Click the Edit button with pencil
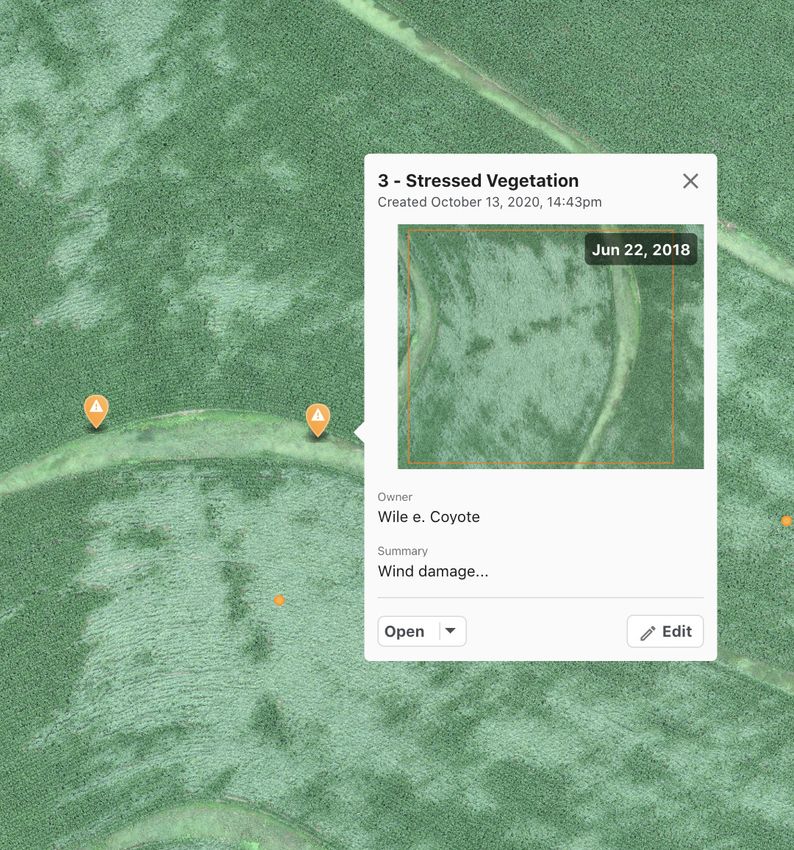This screenshot has width=794, height=850. [x=665, y=632]
